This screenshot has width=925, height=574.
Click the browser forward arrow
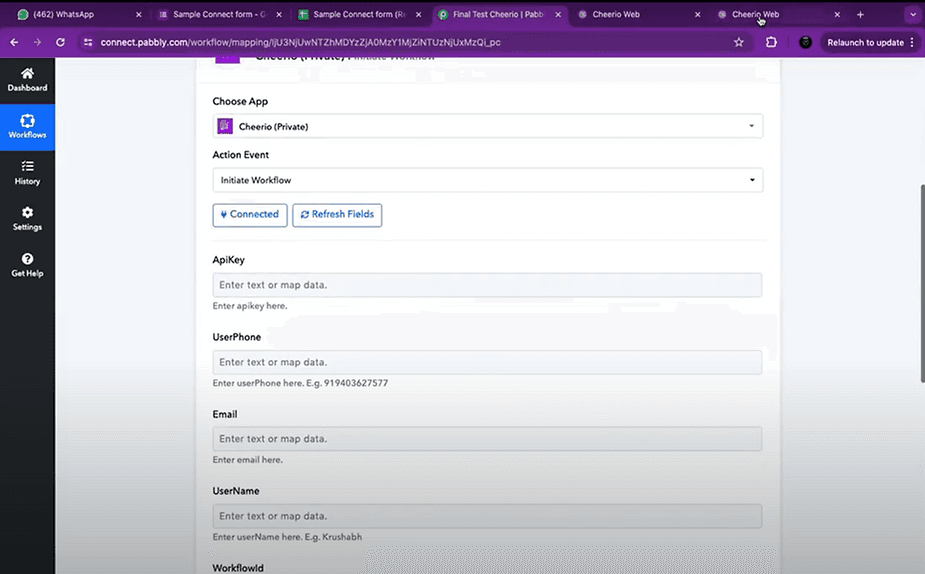[x=37, y=42]
